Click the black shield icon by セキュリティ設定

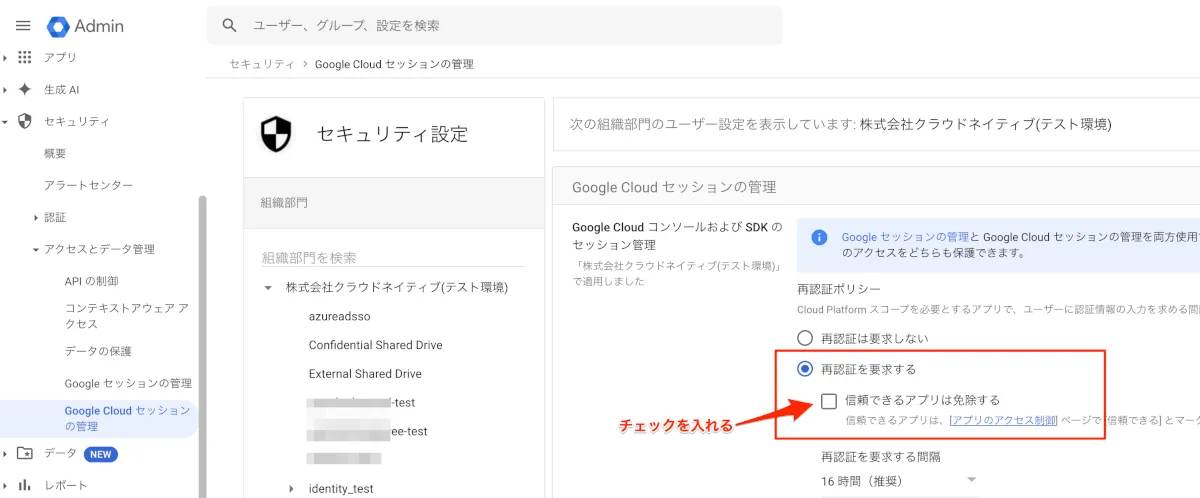click(276, 134)
